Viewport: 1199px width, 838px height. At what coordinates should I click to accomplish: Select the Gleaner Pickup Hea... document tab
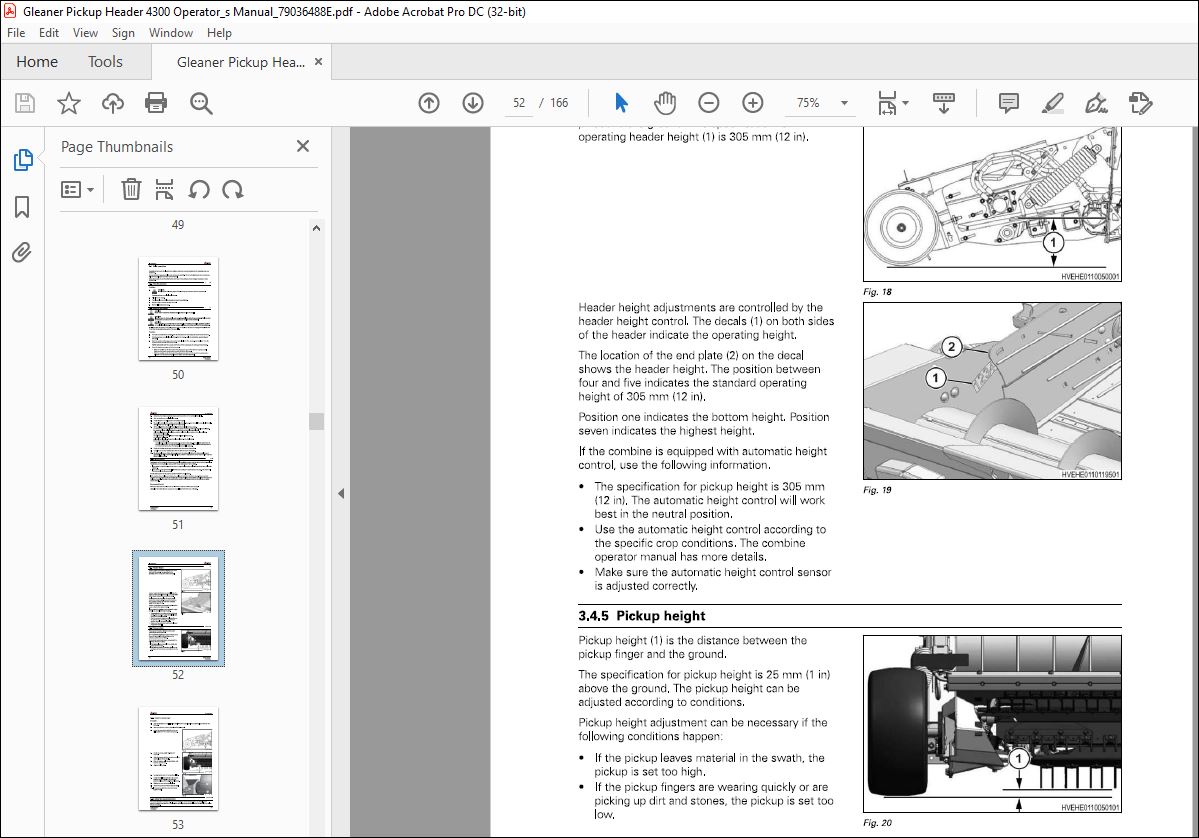click(241, 62)
